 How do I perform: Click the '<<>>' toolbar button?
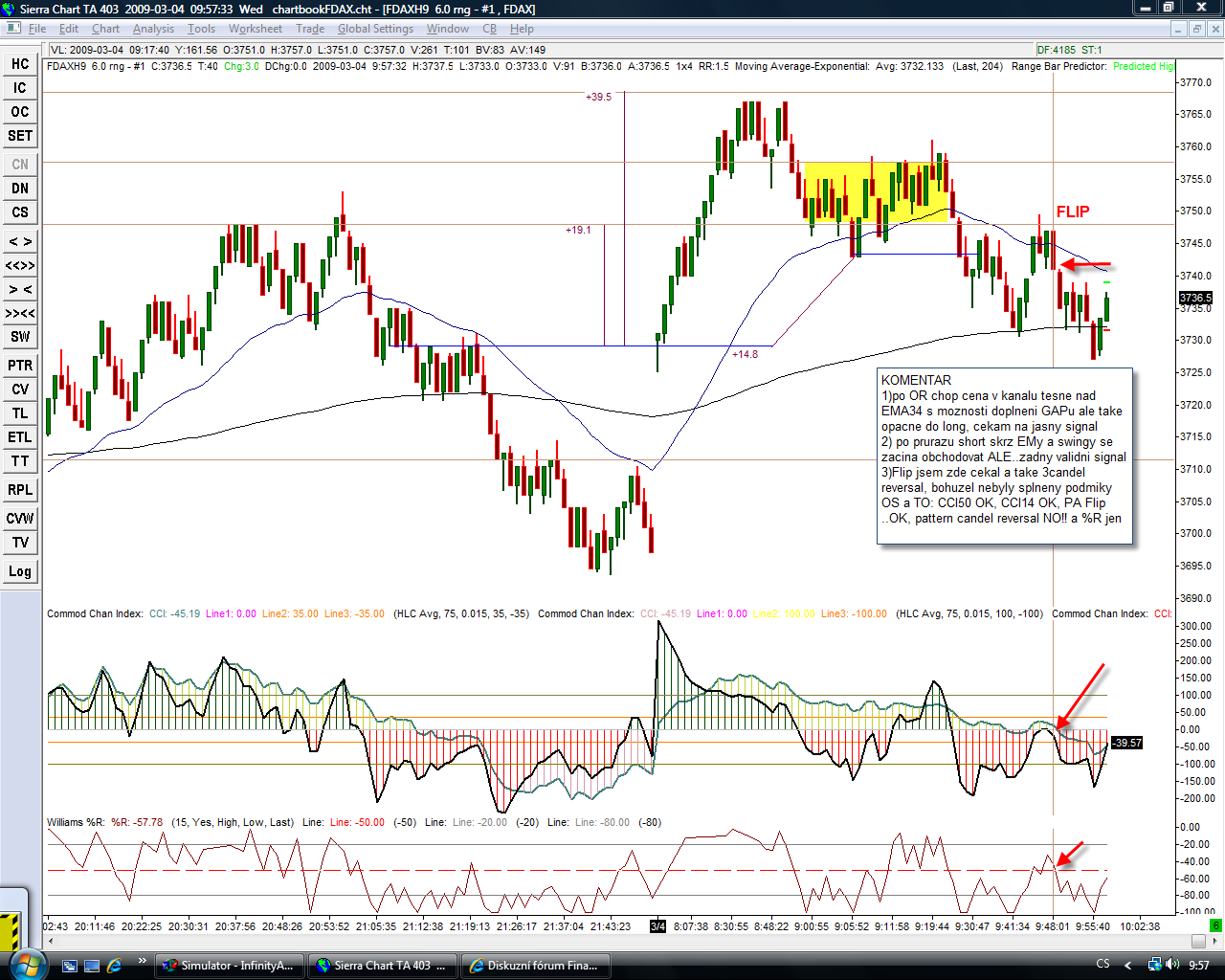(x=20, y=265)
